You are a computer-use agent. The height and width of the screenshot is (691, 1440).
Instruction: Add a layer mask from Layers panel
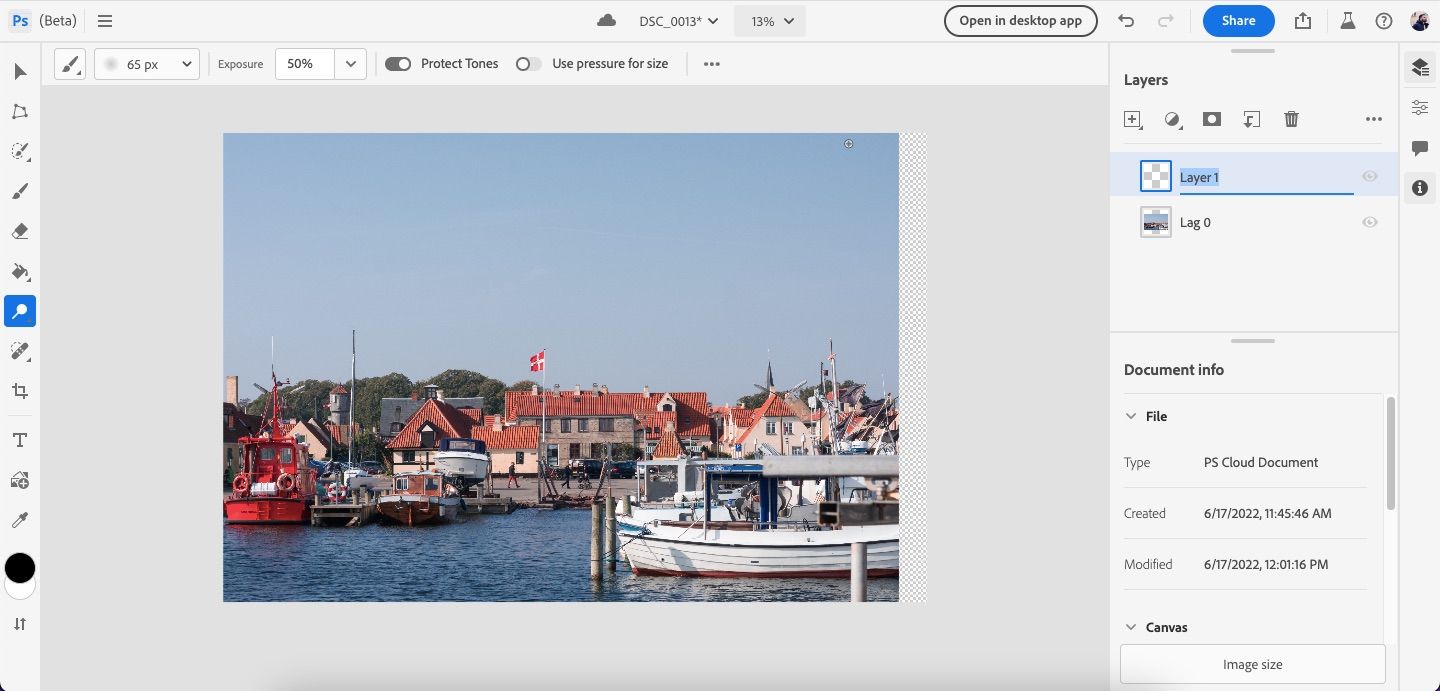tap(1212, 119)
